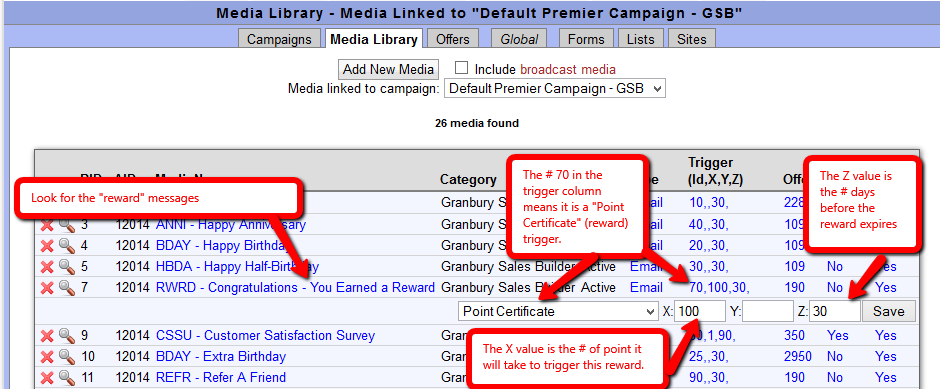Edit trigger 25,,30 on Extra Birthday row
Viewport: 940px width, 389px height.
click(x=709, y=357)
